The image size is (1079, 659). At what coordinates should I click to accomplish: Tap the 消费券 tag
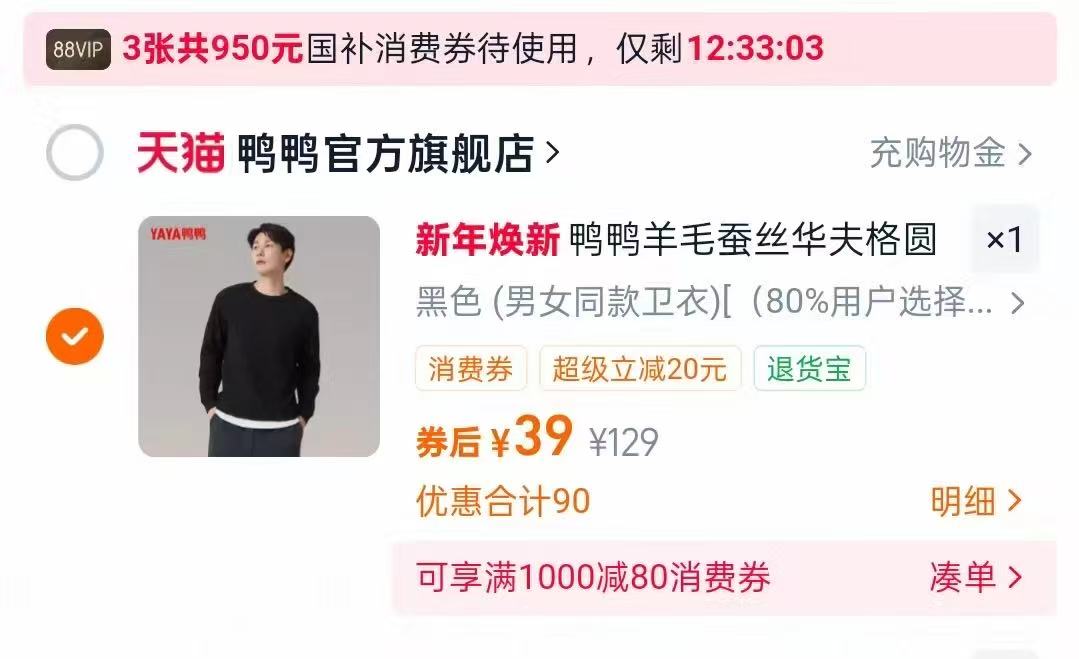point(471,369)
